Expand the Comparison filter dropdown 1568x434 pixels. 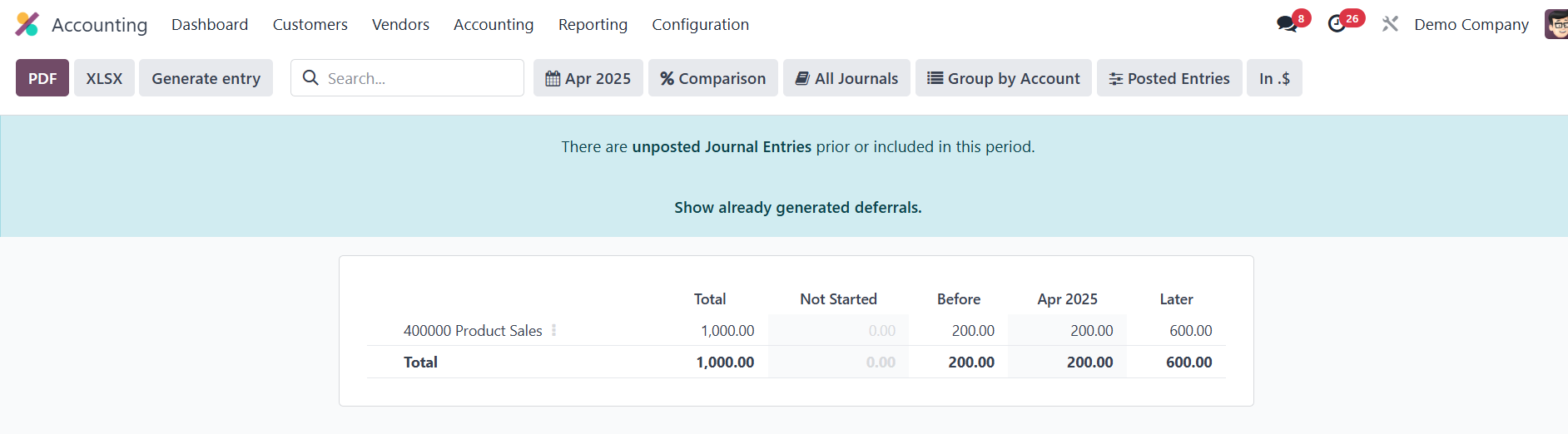click(x=712, y=78)
